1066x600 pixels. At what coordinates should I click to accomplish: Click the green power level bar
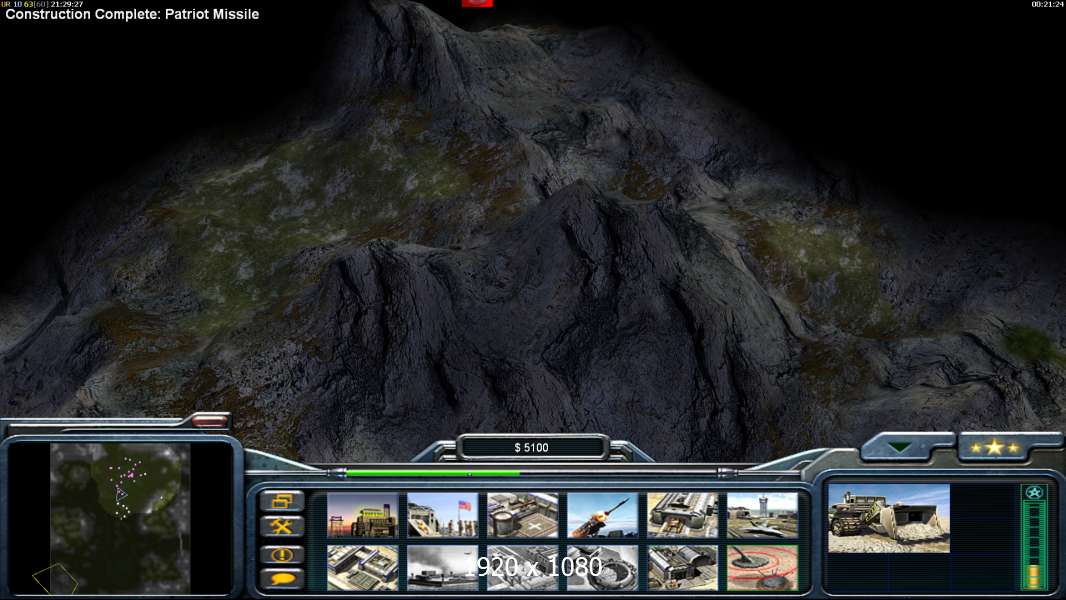point(432,473)
